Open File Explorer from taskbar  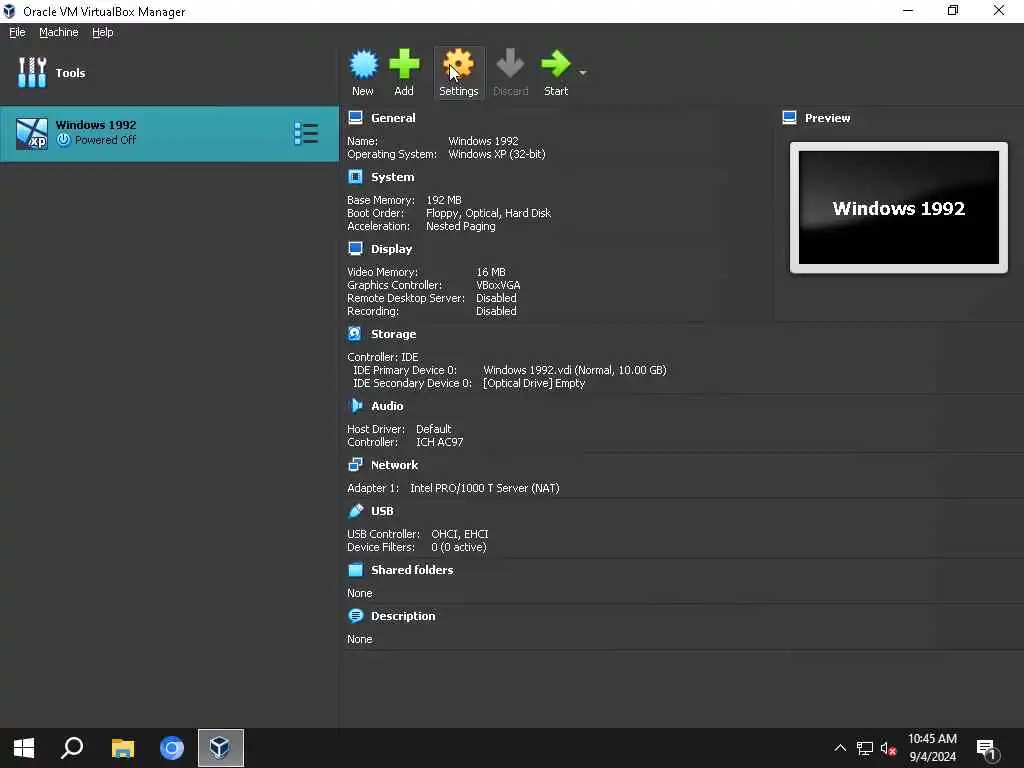tap(123, 748)
